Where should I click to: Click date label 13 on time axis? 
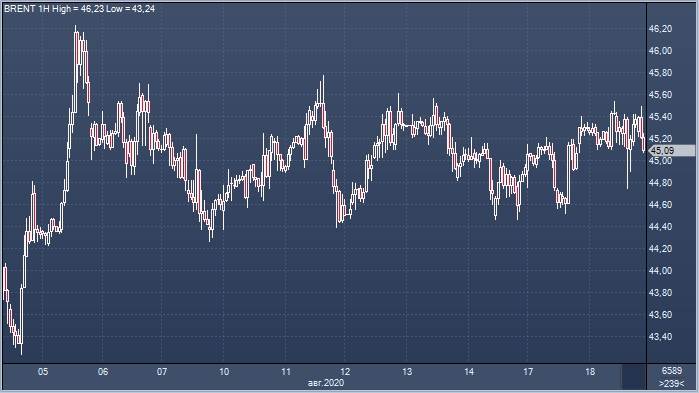pyautogui.click(x=407, y=372)
